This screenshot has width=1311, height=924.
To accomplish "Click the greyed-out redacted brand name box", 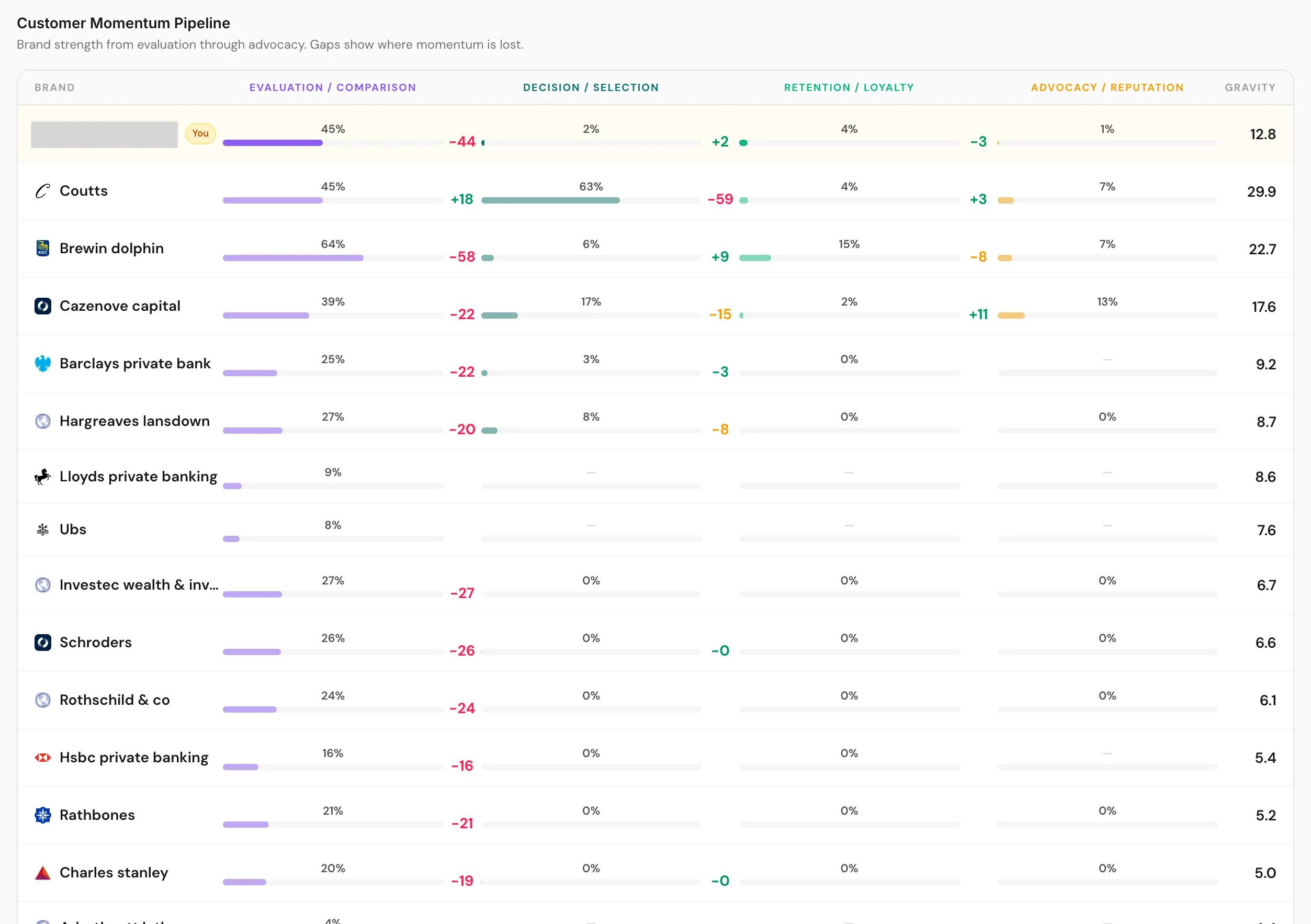I will tap(105, 134).
